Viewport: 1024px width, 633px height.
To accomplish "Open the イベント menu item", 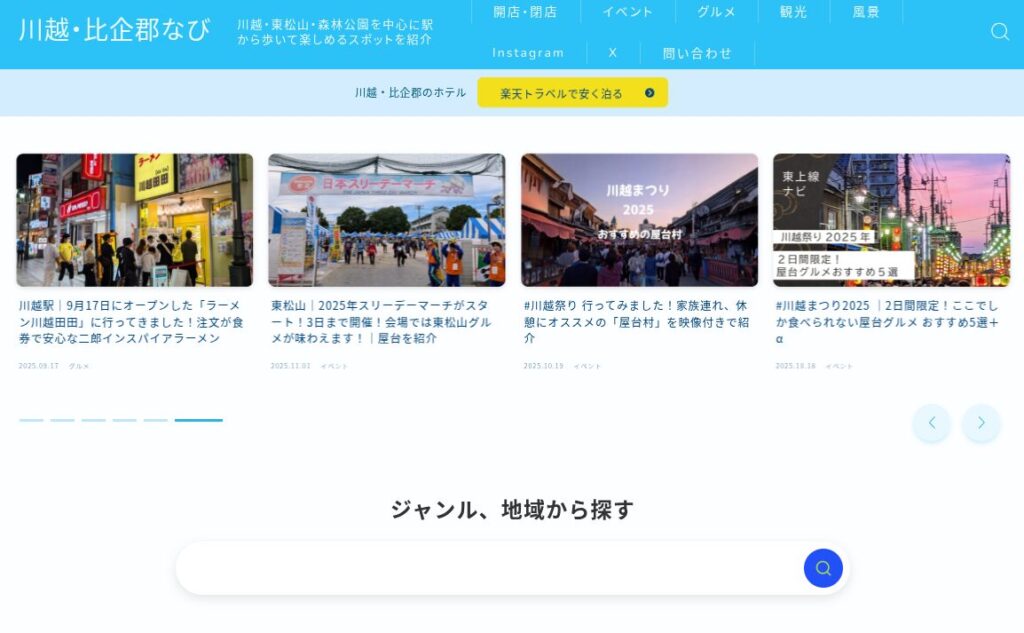I will (627, 12).
